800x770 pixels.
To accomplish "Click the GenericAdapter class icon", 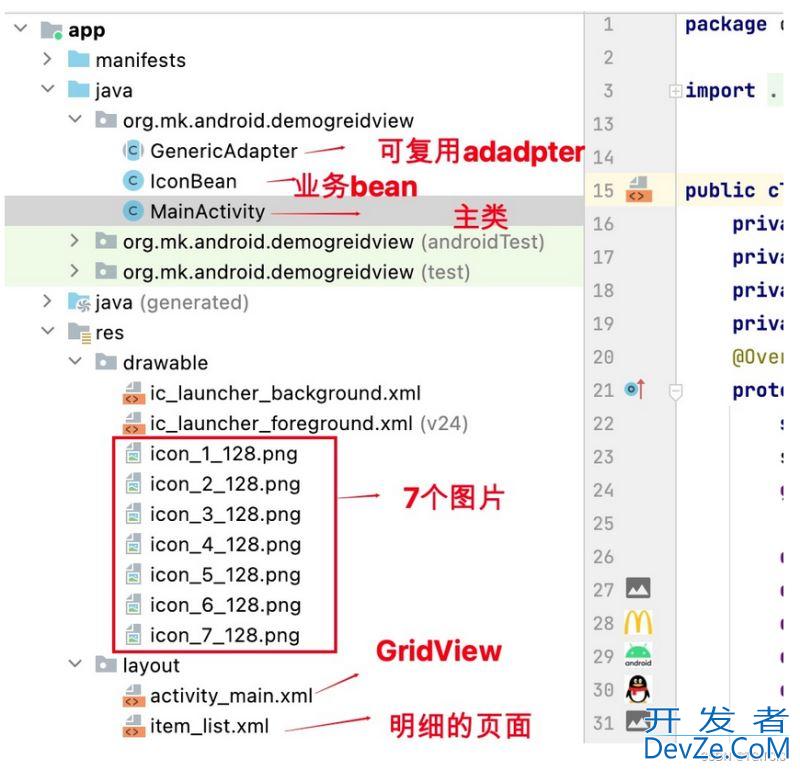I will (x=133, y=151).
